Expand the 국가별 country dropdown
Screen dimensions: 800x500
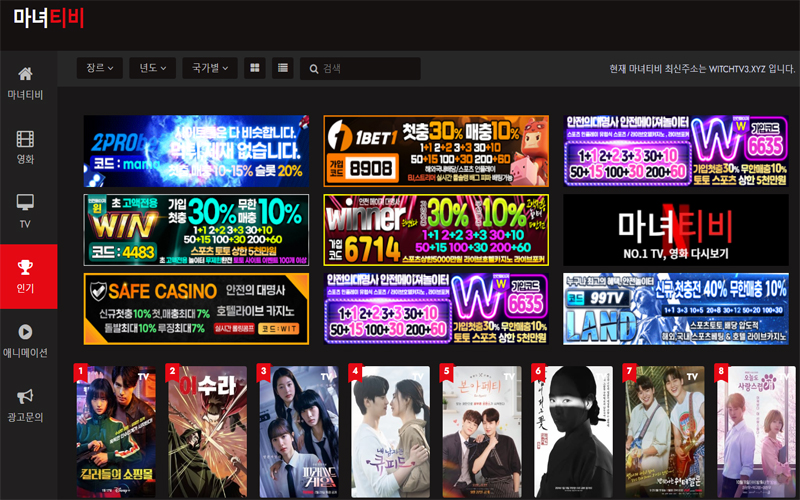[210, 68]
